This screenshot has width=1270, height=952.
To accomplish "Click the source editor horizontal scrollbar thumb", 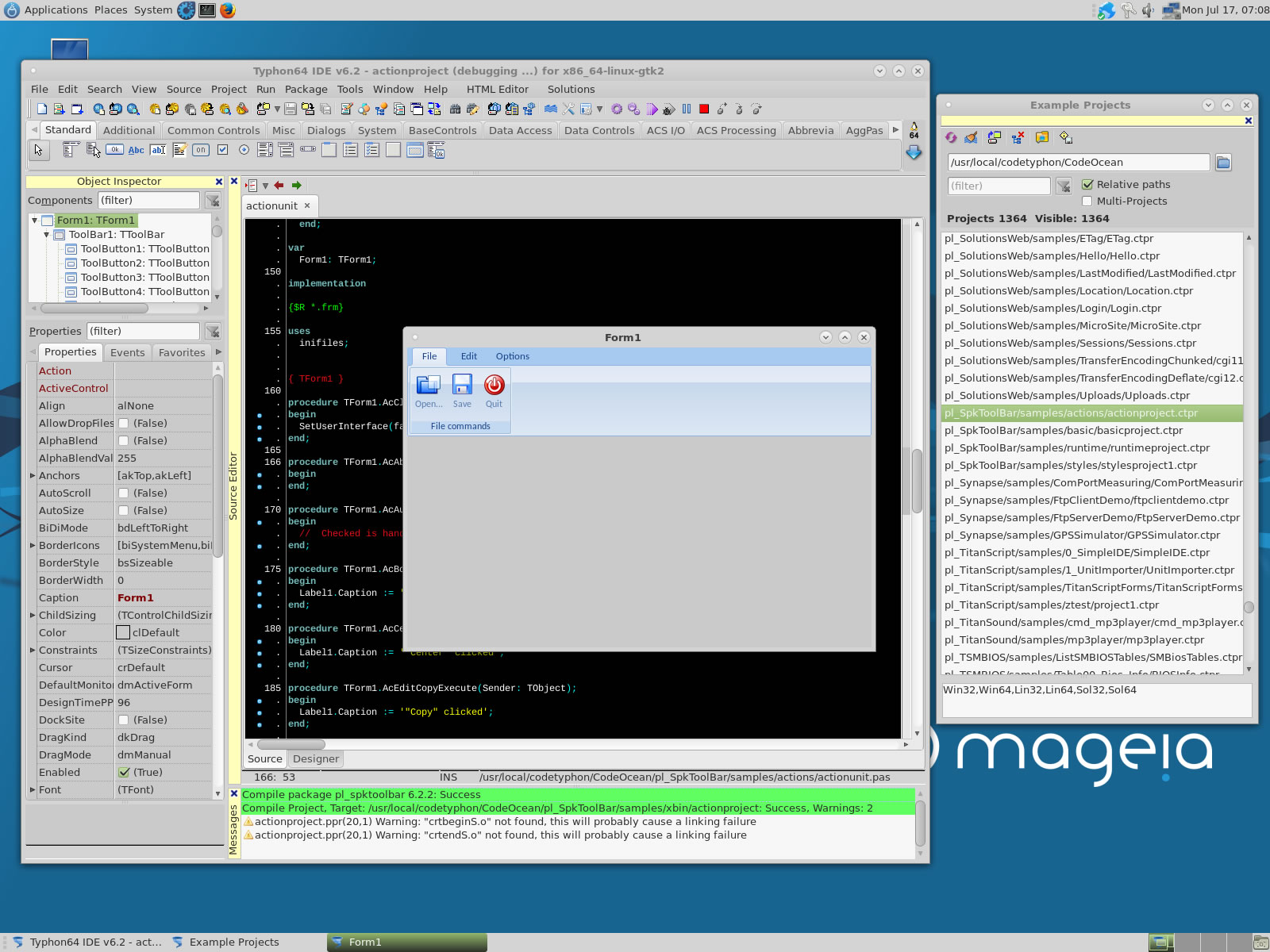I will pyautogui.click(x=291, y=745).
